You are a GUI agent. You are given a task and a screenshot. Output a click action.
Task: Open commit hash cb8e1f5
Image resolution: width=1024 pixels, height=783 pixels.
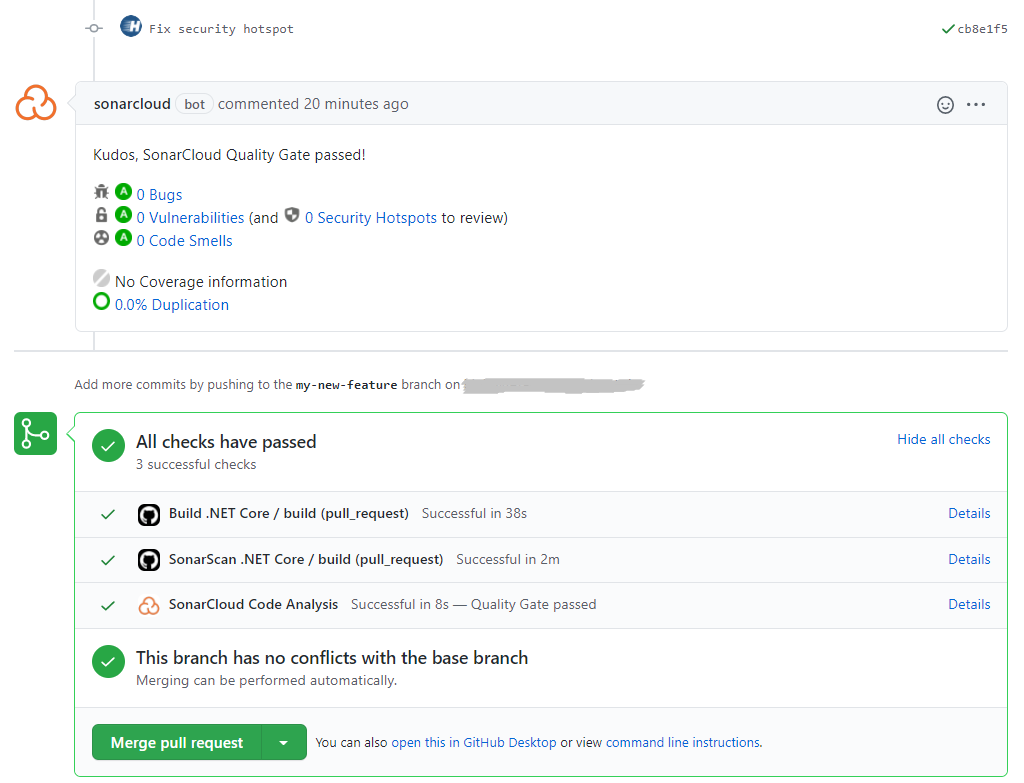[982, 29]
